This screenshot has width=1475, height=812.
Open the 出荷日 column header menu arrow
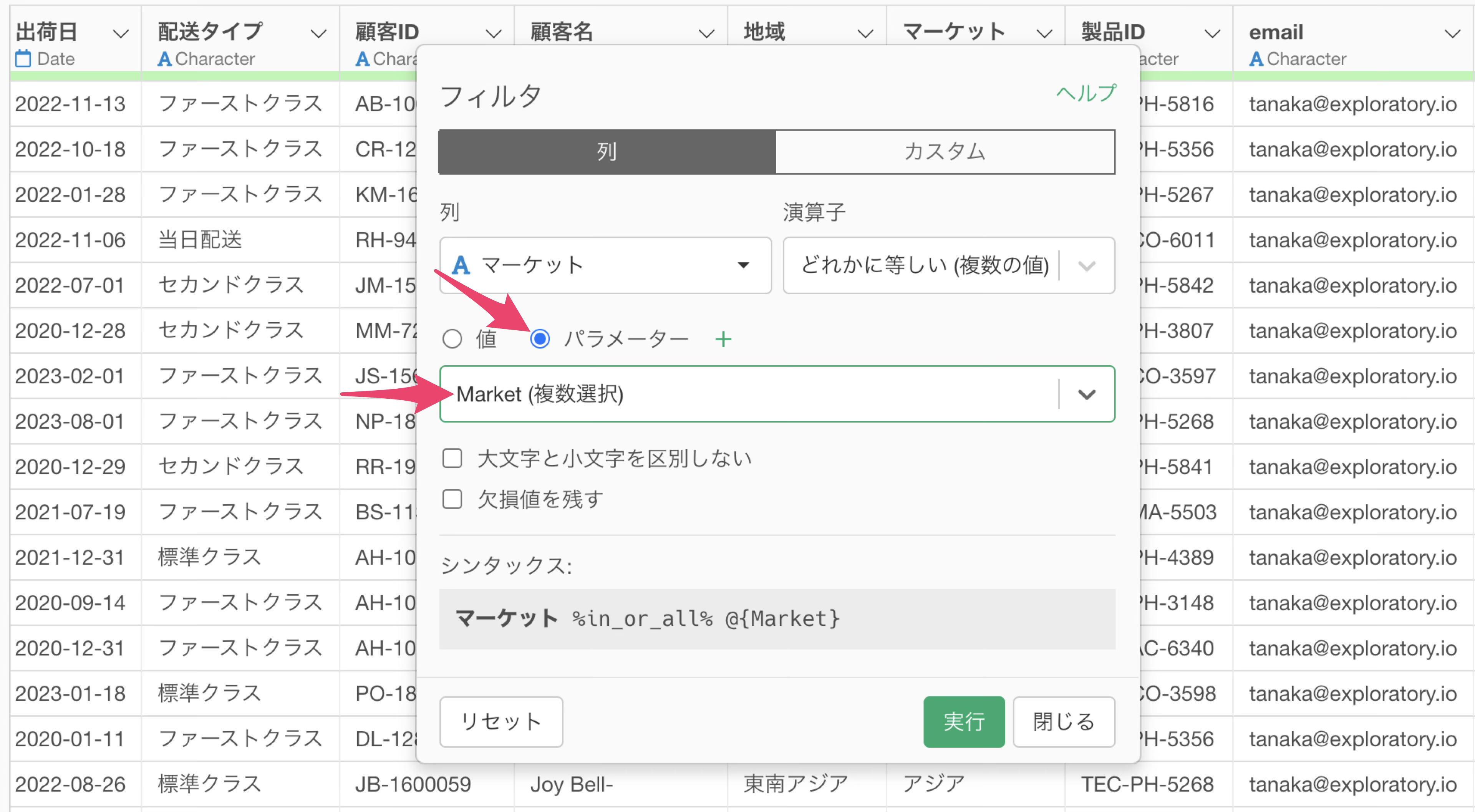pyautogui.click(x=120, y=34)
